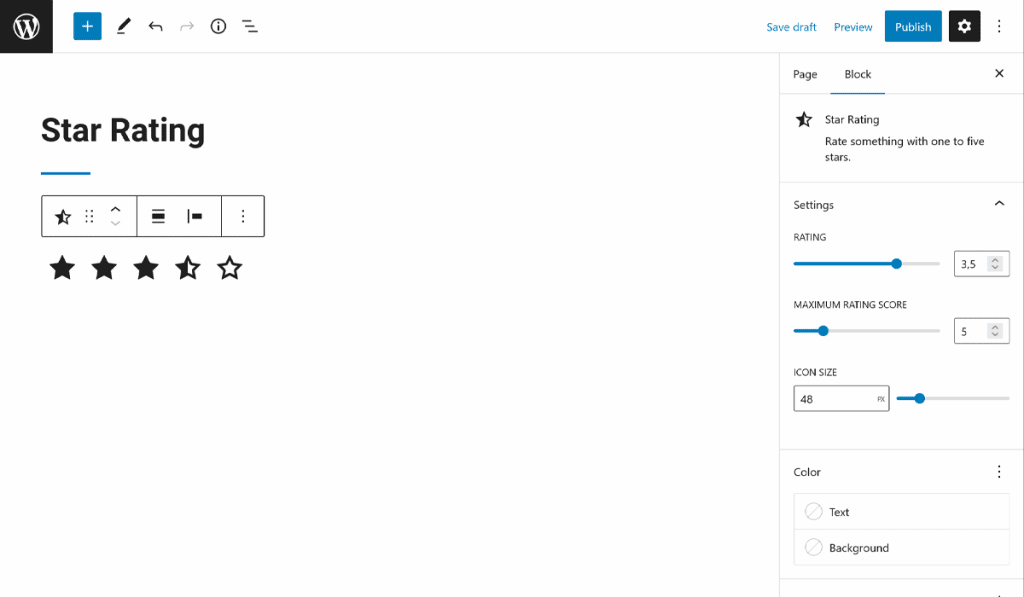
Task: Open the document Details info icon
Action: (x=218, y=27)
